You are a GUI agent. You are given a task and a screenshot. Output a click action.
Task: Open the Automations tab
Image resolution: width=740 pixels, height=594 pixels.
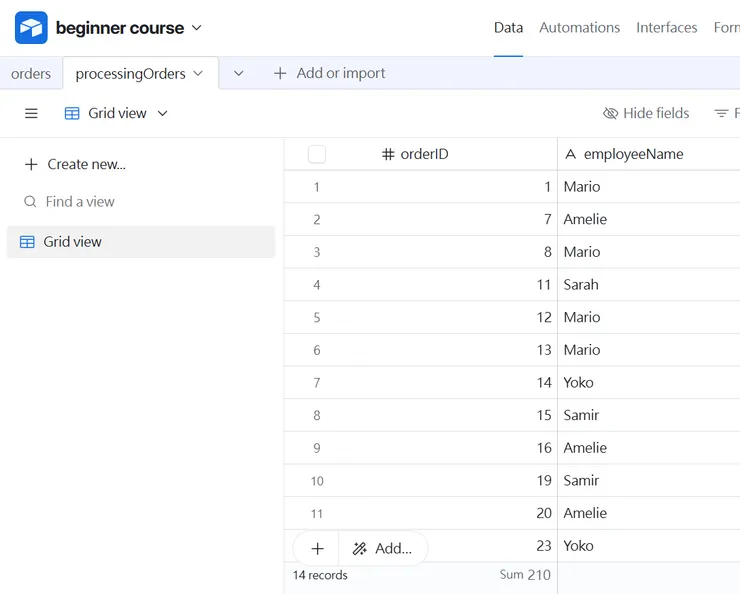[x=579, y=28]
